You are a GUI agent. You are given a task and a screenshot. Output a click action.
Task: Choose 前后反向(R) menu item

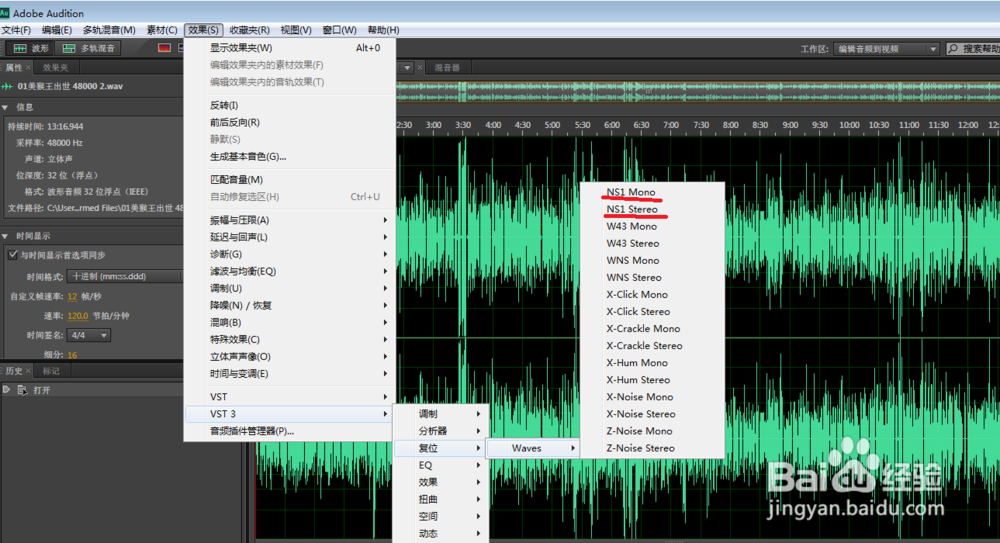point(288,123)
